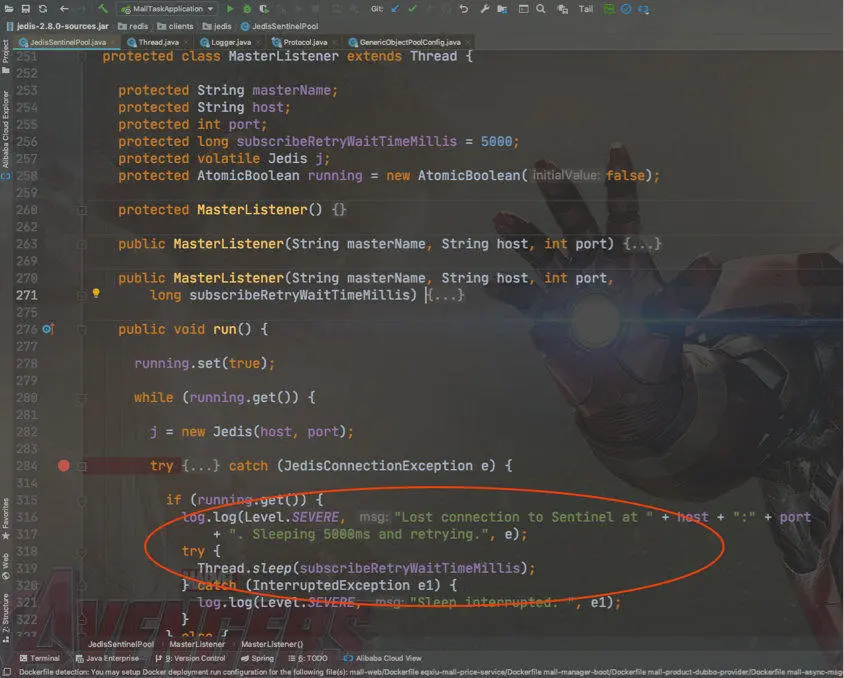
Task: Run MailTaskApplication with the green play icon
Action: click(x=230, y=9)
